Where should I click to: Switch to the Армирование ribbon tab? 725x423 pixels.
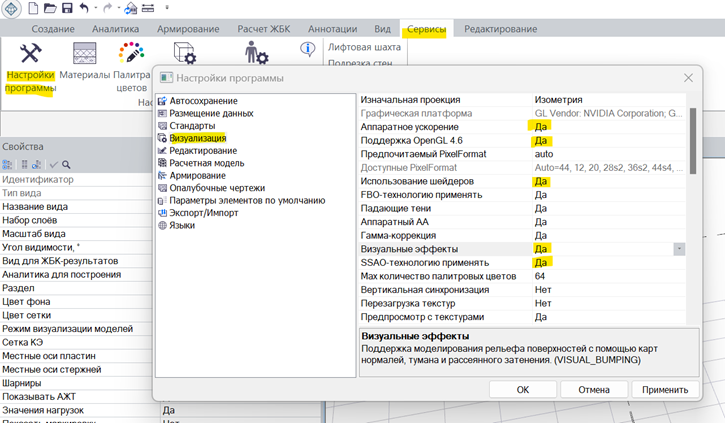(x=187, y=30)
